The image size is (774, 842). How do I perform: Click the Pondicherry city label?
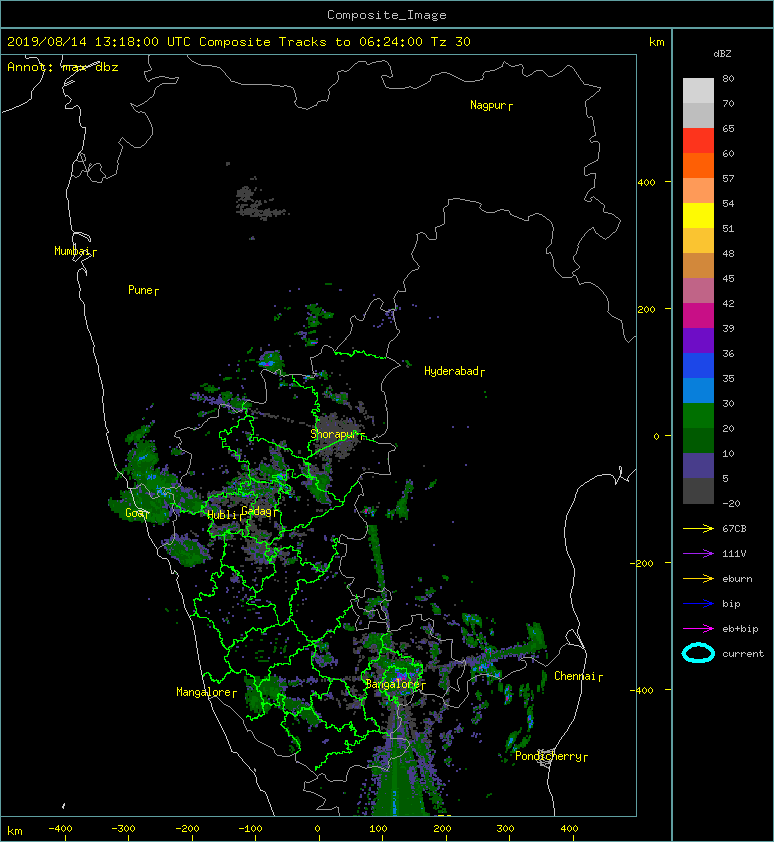tap(548, 756)
